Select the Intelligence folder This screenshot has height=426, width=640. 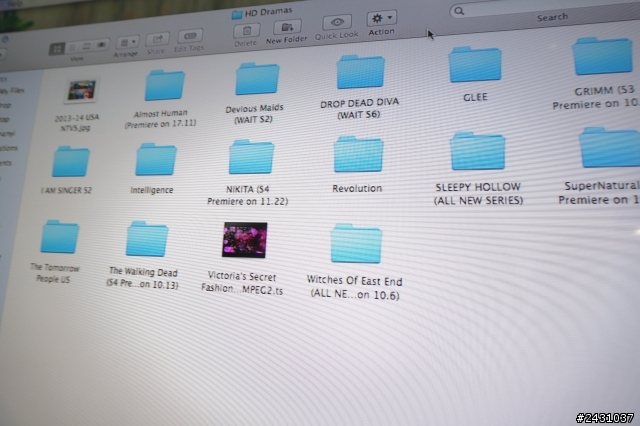(x=156, y=159)
